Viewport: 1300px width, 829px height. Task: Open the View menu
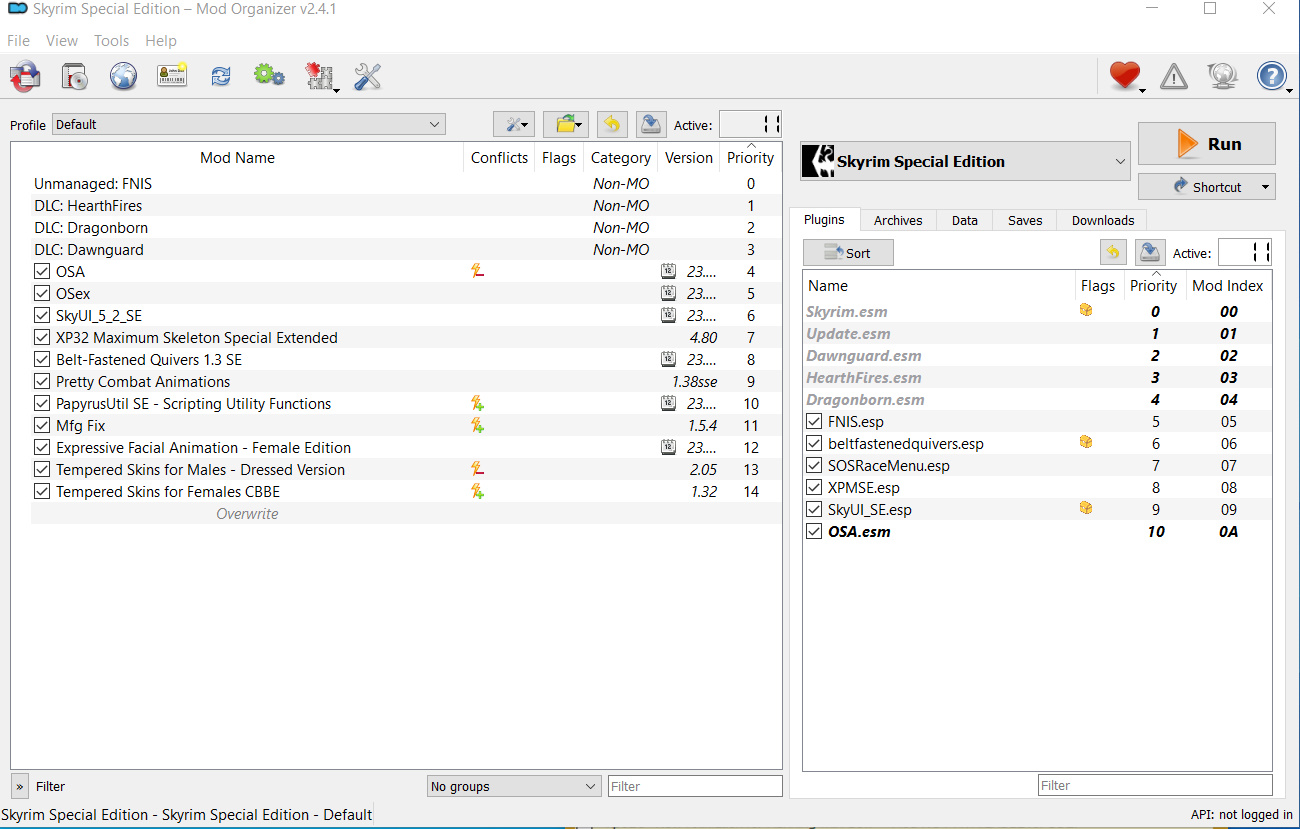[62, 41]
